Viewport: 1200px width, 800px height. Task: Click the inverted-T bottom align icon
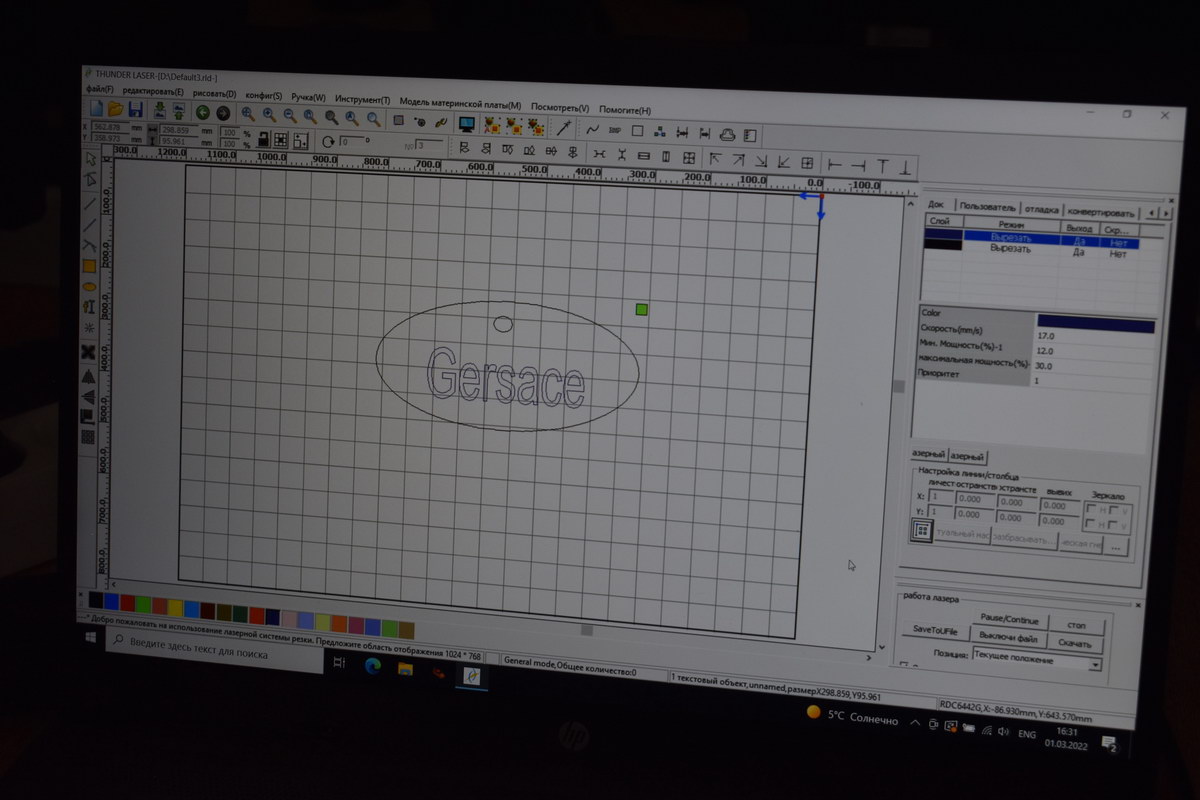(905, 167)
